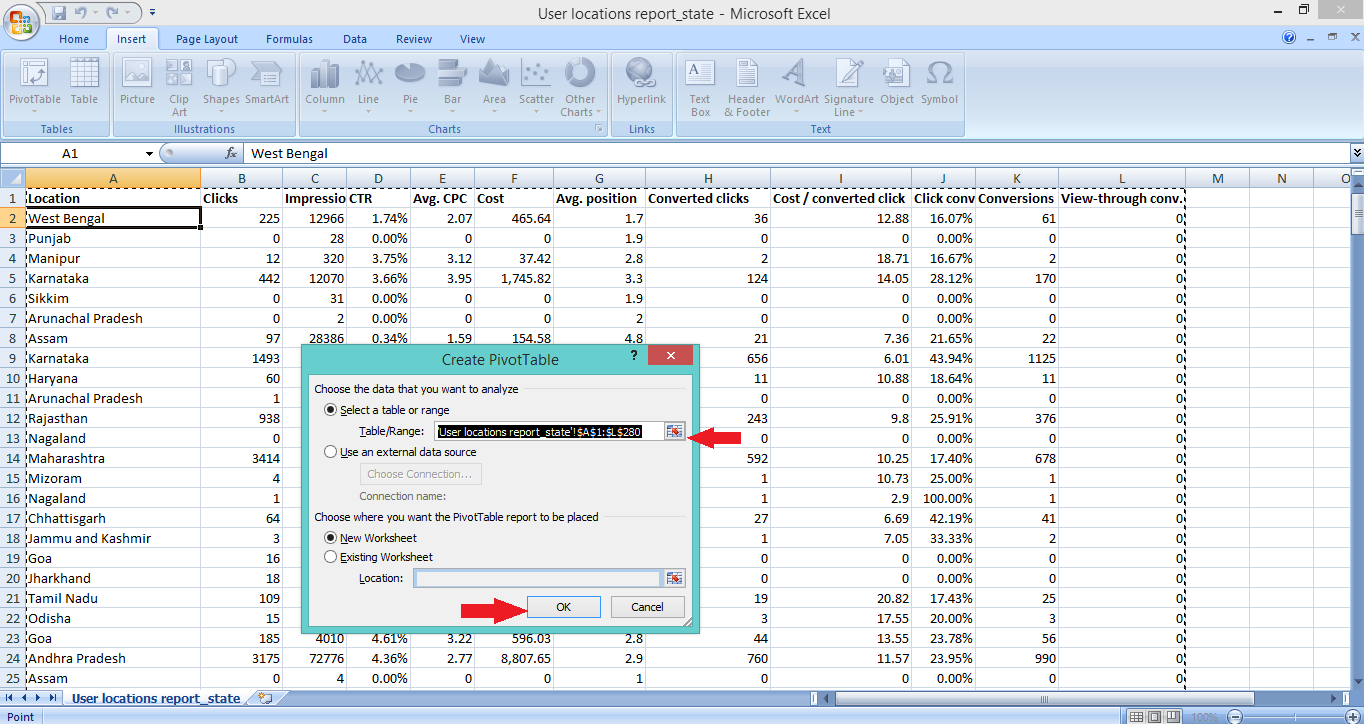Click the Location collapse dialog icon

[x=675, y=578]
